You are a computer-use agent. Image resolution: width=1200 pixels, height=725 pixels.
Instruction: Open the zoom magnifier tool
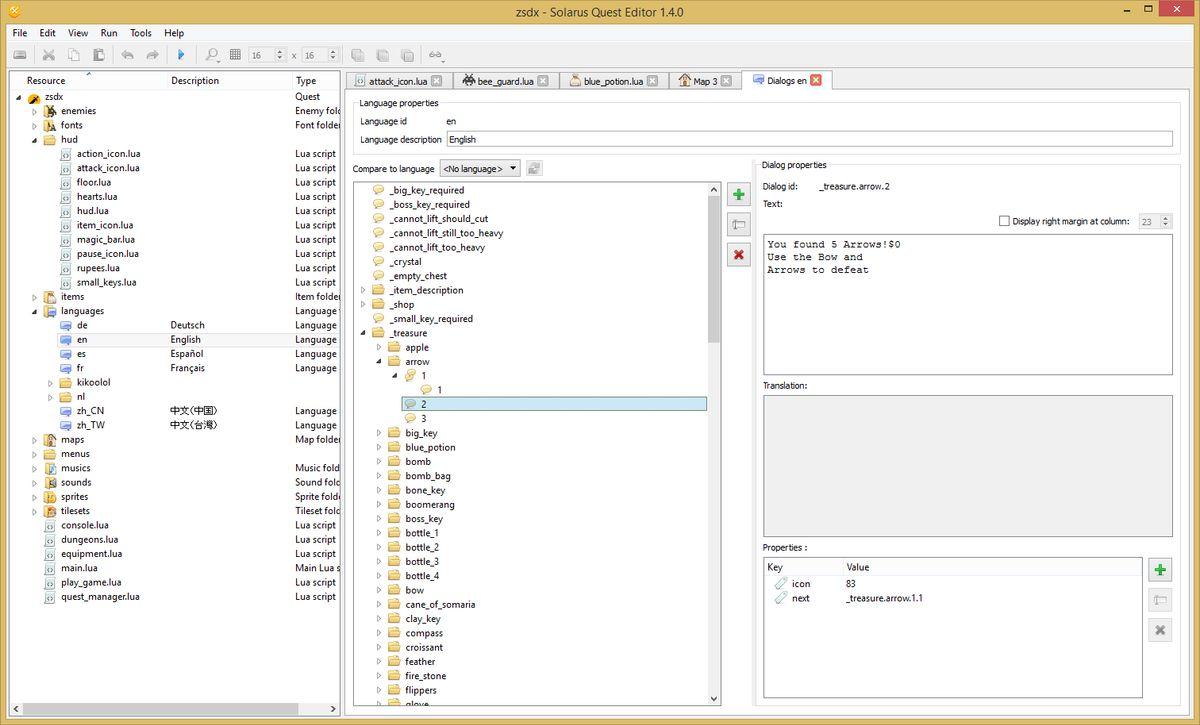(210, 55)
